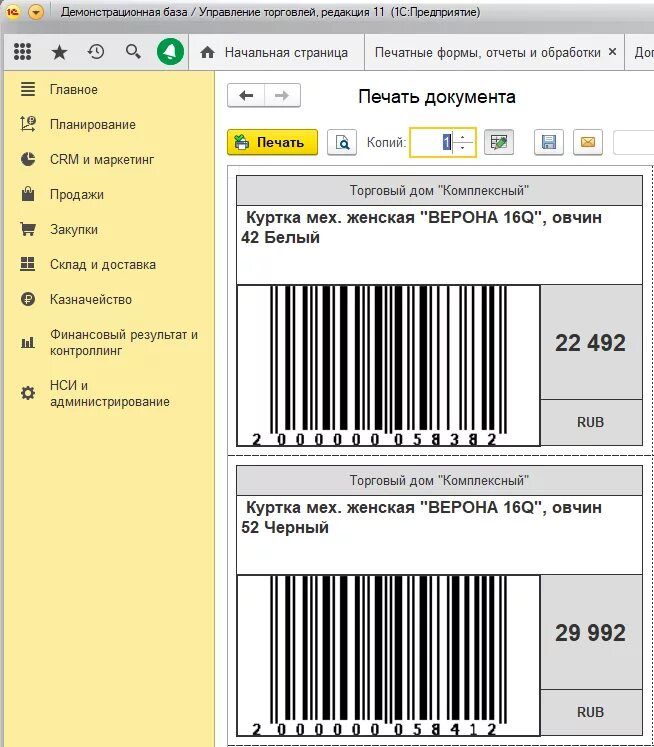Screen dimensions: 654x747
Task: Click the 1C application logo icon
Action: coord(12,12)
